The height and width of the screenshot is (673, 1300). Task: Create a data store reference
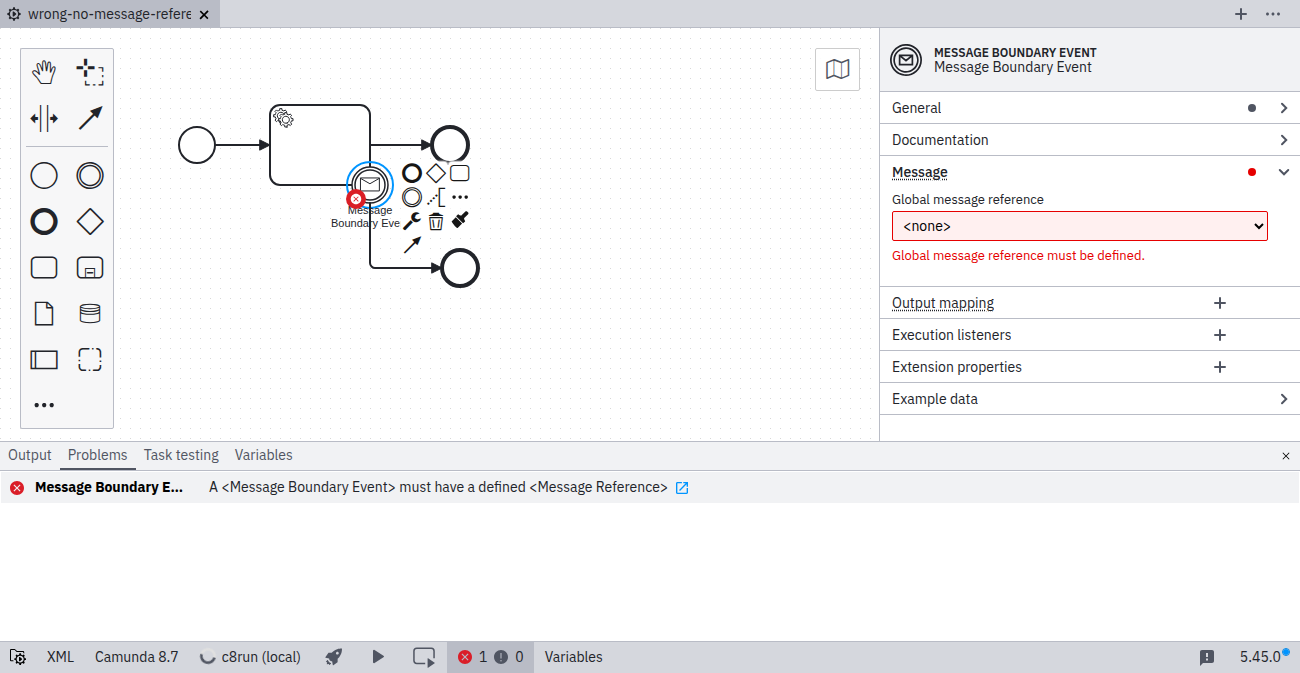coord(90,314)
